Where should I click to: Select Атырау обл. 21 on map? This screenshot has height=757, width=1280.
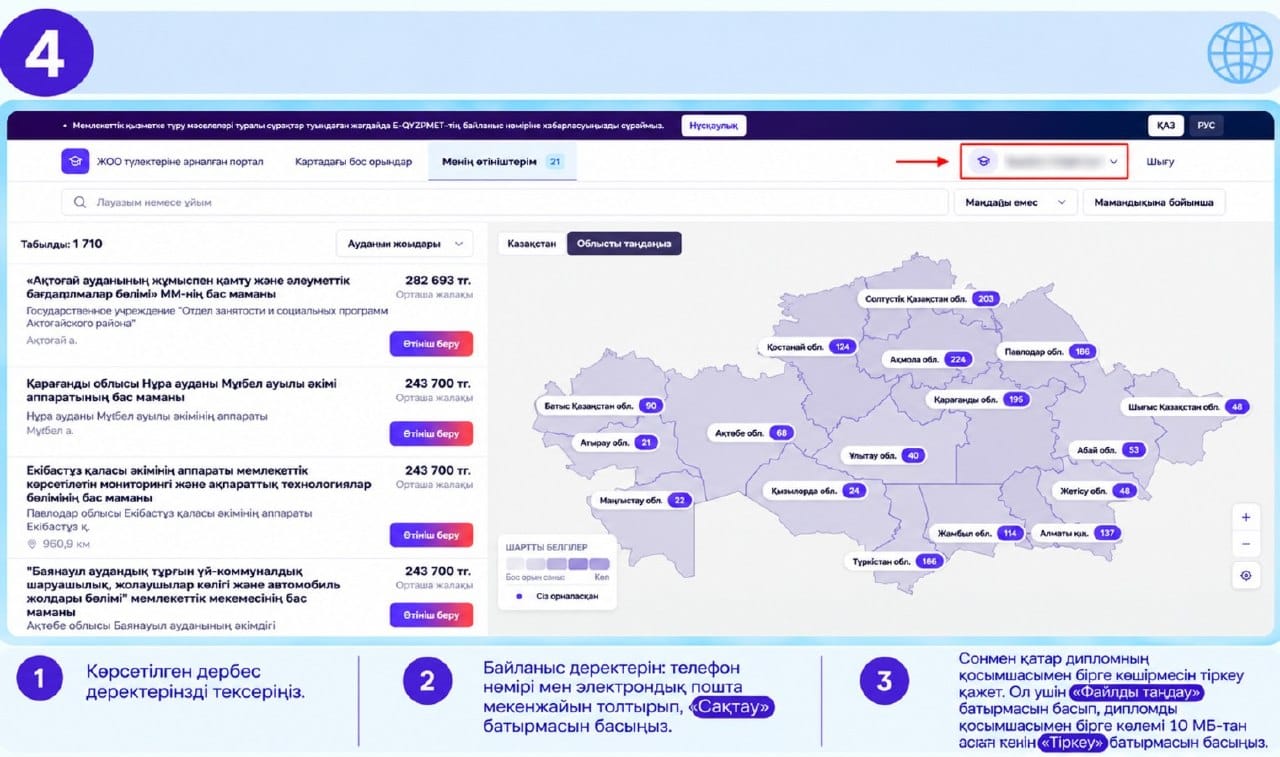tap(617, 442)
